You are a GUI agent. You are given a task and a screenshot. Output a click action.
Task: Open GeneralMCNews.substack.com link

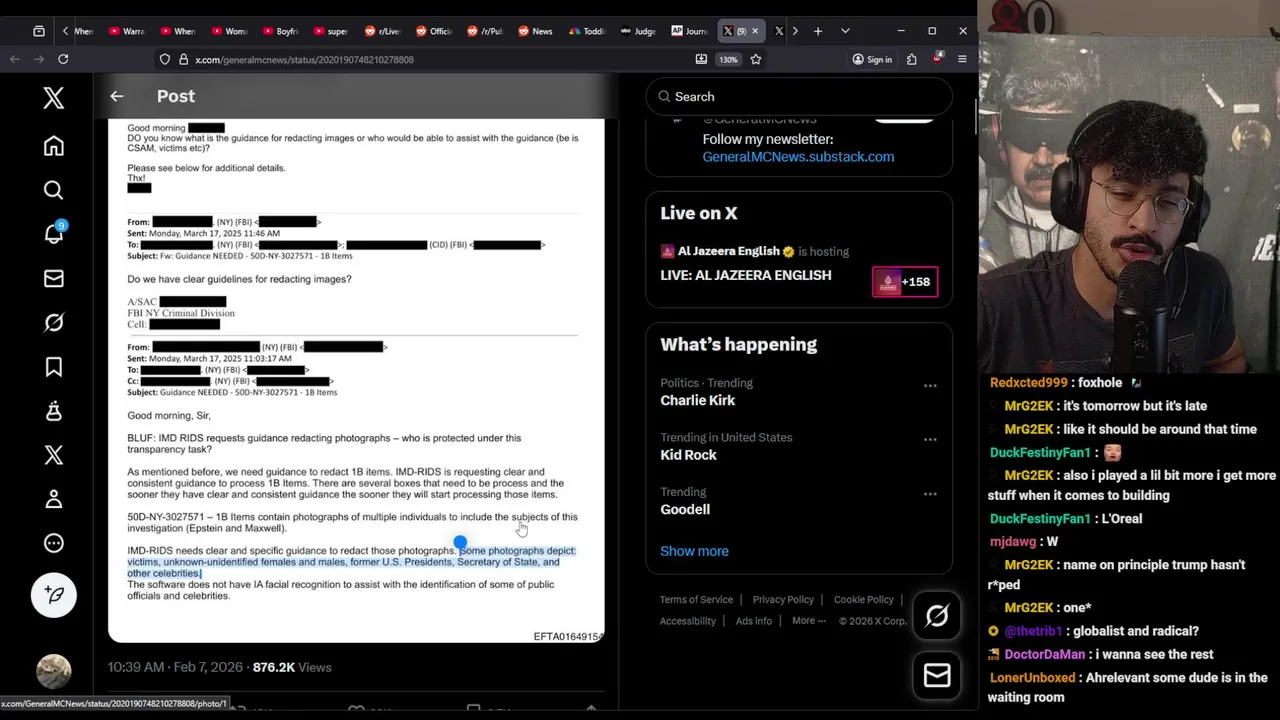(798, 157)
